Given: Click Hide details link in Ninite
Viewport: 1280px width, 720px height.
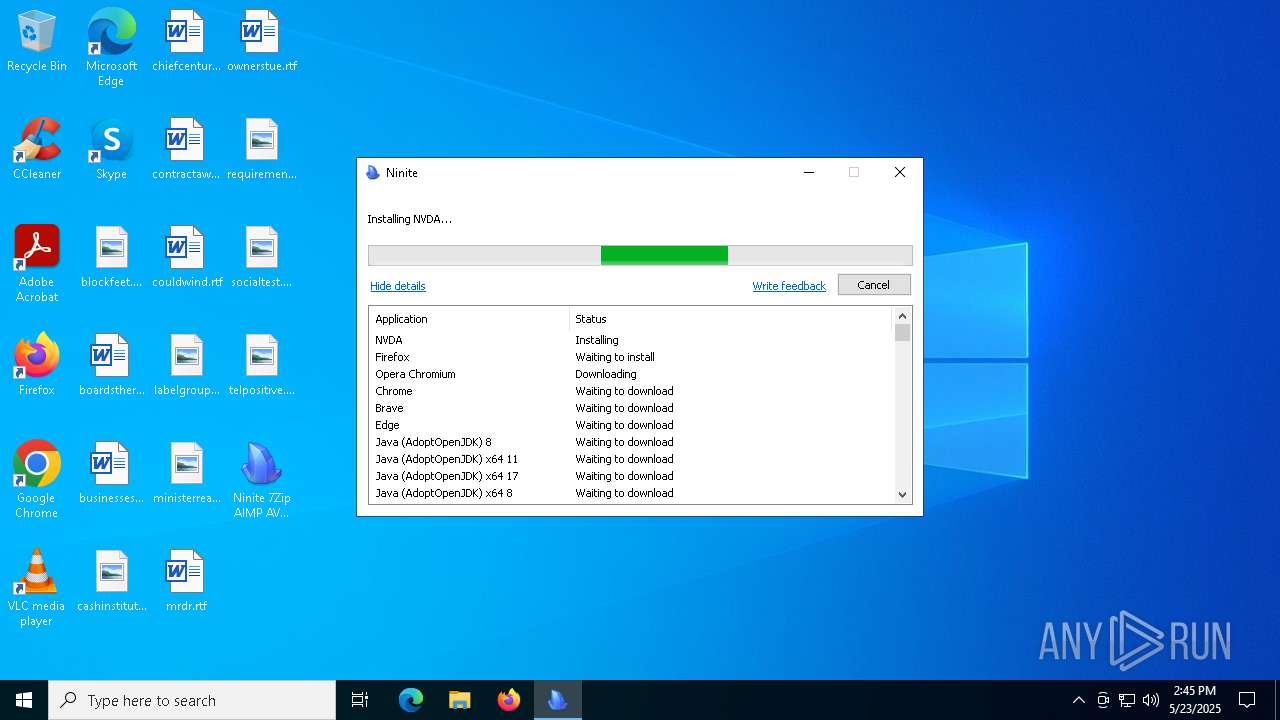Looking at the screenshot, I should click(398, 286).
